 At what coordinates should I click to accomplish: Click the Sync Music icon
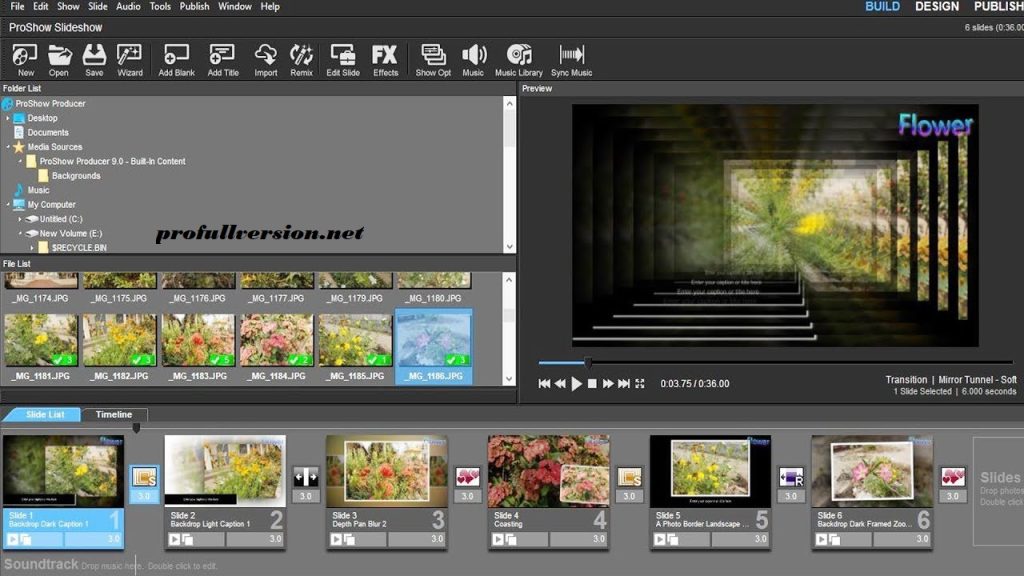(570, 57)
